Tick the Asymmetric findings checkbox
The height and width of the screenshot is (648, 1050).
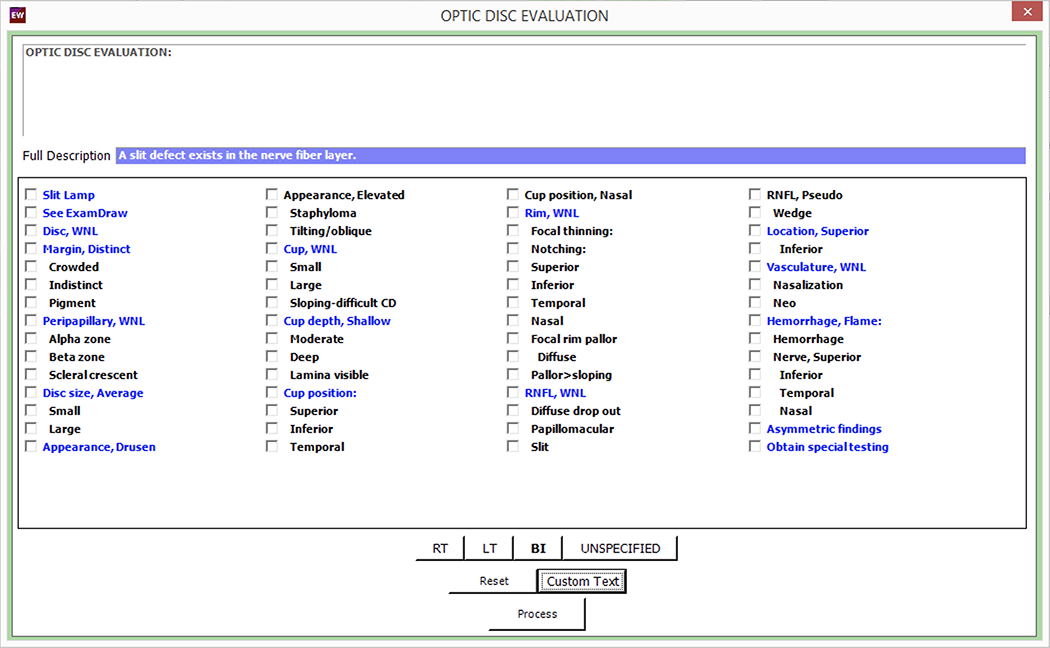[755, 429]
